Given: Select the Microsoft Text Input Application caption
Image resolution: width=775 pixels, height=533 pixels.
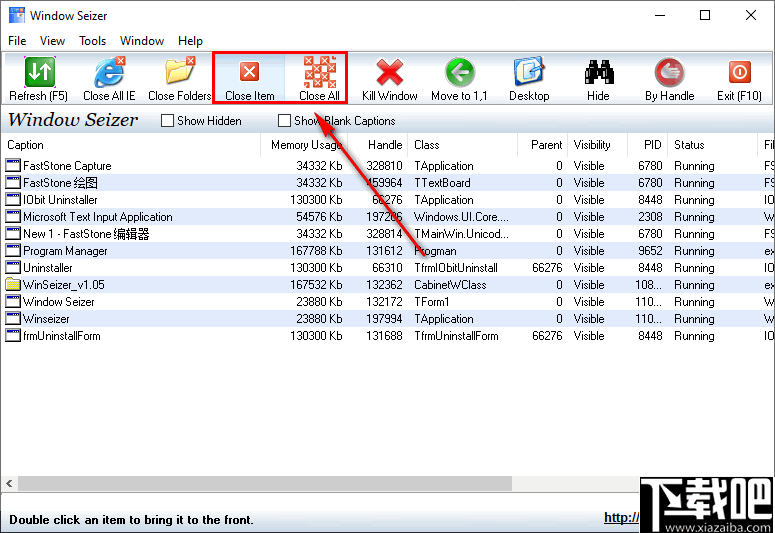Looking at the screenshot, I should (98, 217).
